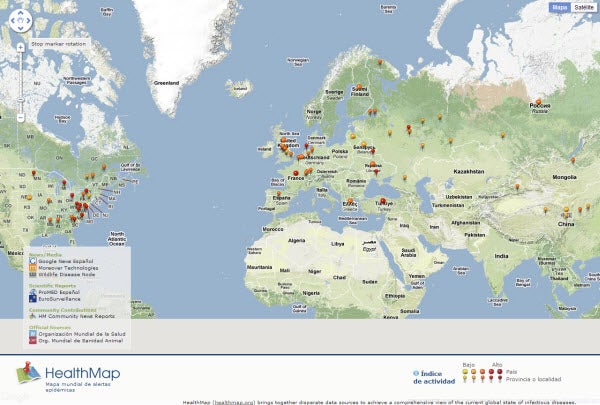Screen dimensions: 600x405
Task: Pan the map up with the arrow
Action: [21, 13]
